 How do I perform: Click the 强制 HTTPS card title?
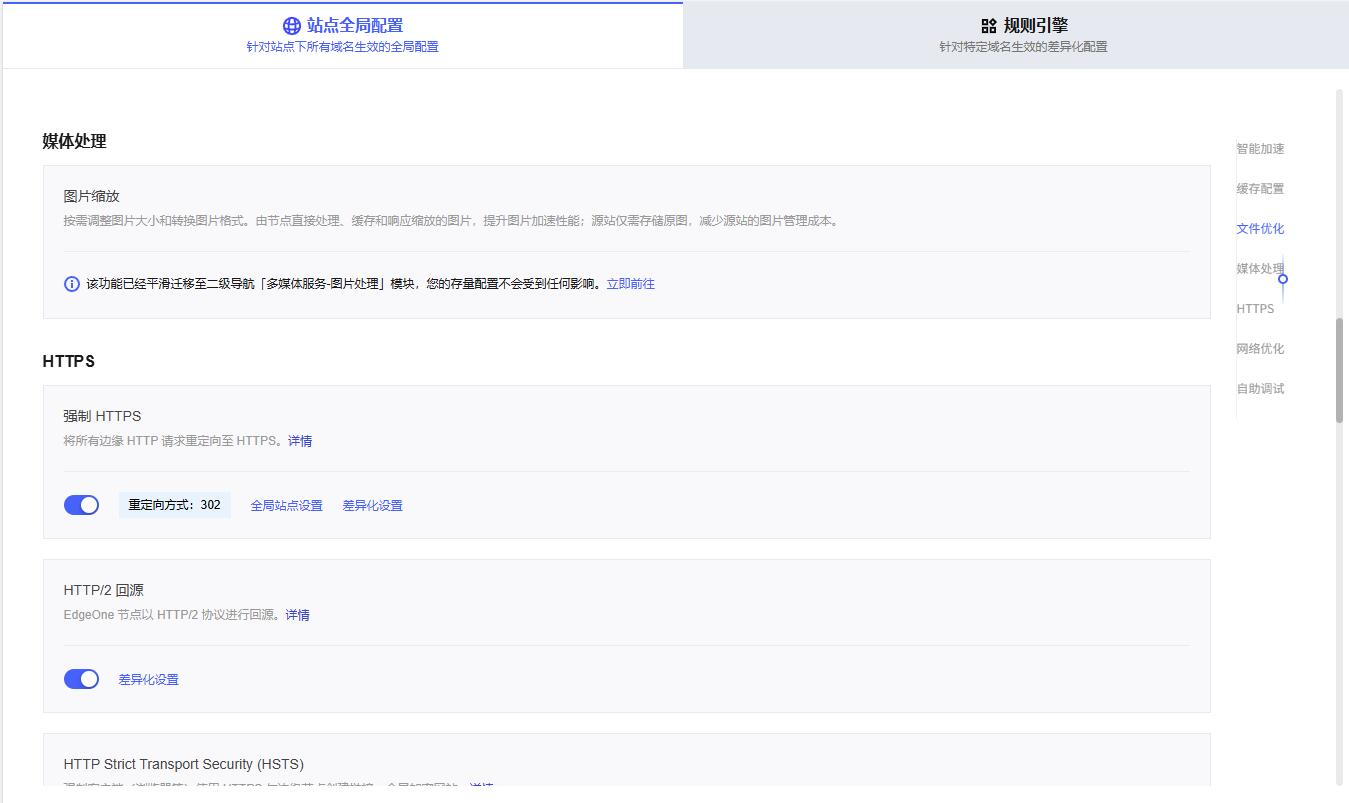pos(102,416)
